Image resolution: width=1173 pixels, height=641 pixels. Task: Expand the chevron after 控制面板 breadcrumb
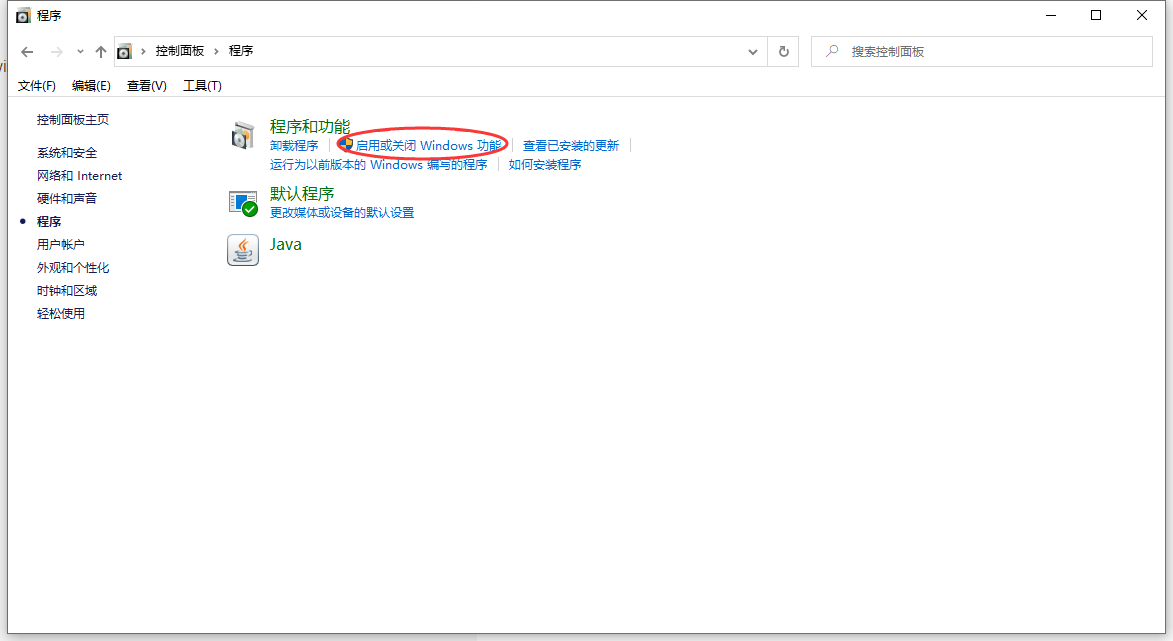[216, 51]
